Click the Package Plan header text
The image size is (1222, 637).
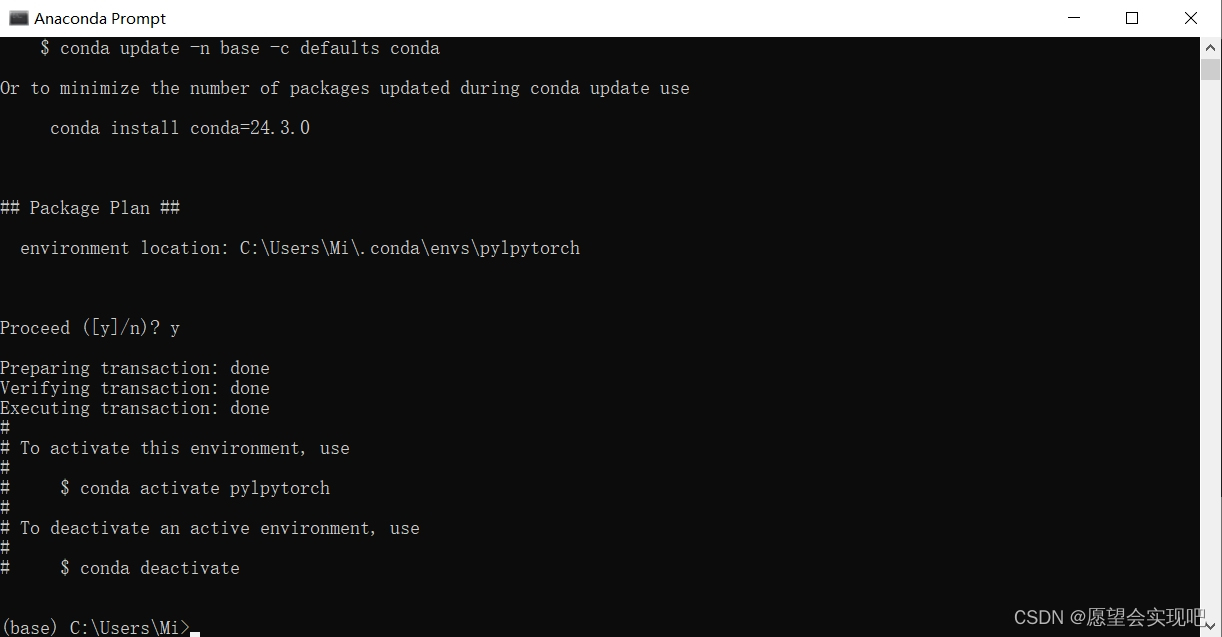(90, 208)
